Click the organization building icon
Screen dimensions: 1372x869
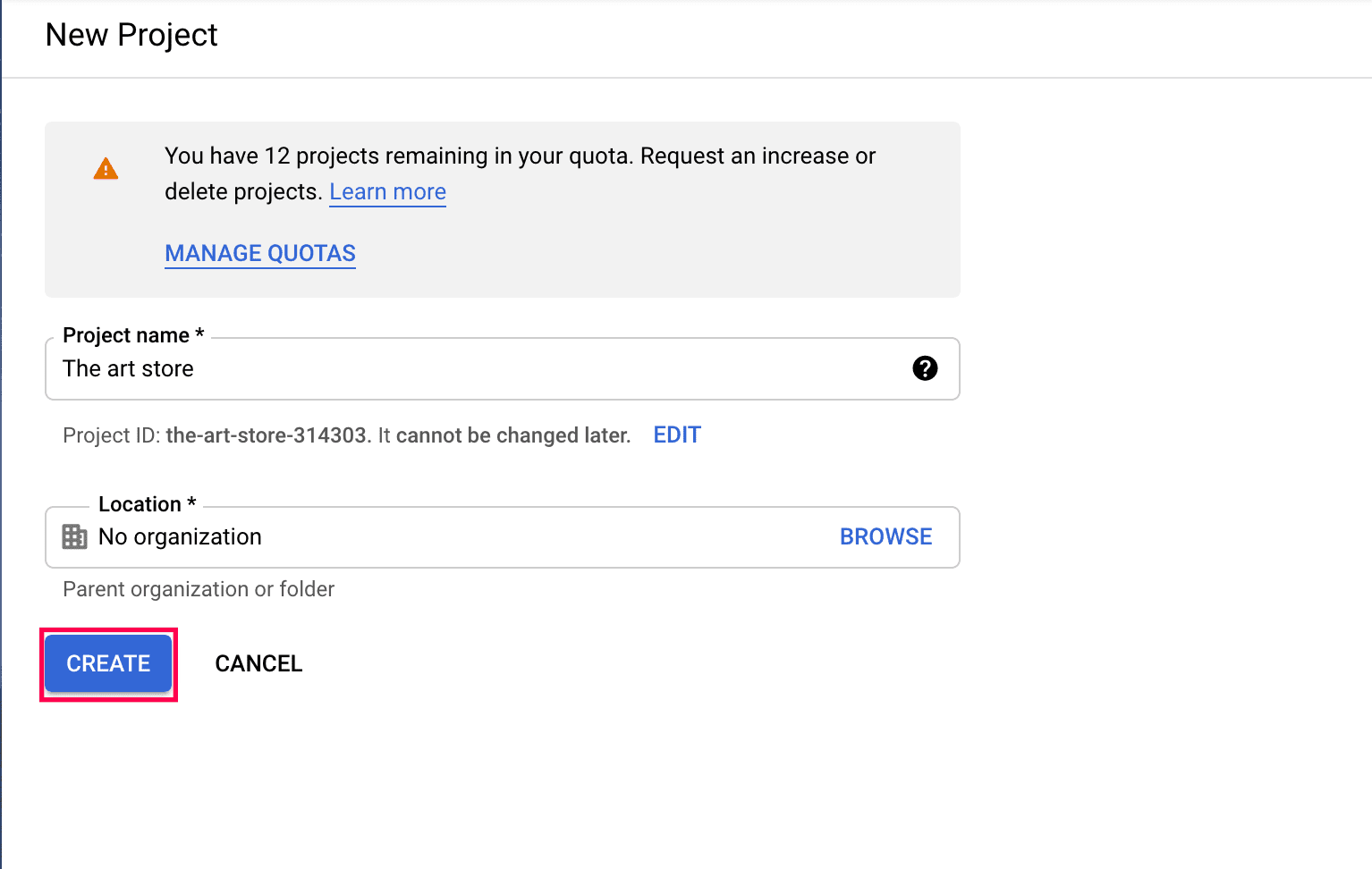[74, 536]
